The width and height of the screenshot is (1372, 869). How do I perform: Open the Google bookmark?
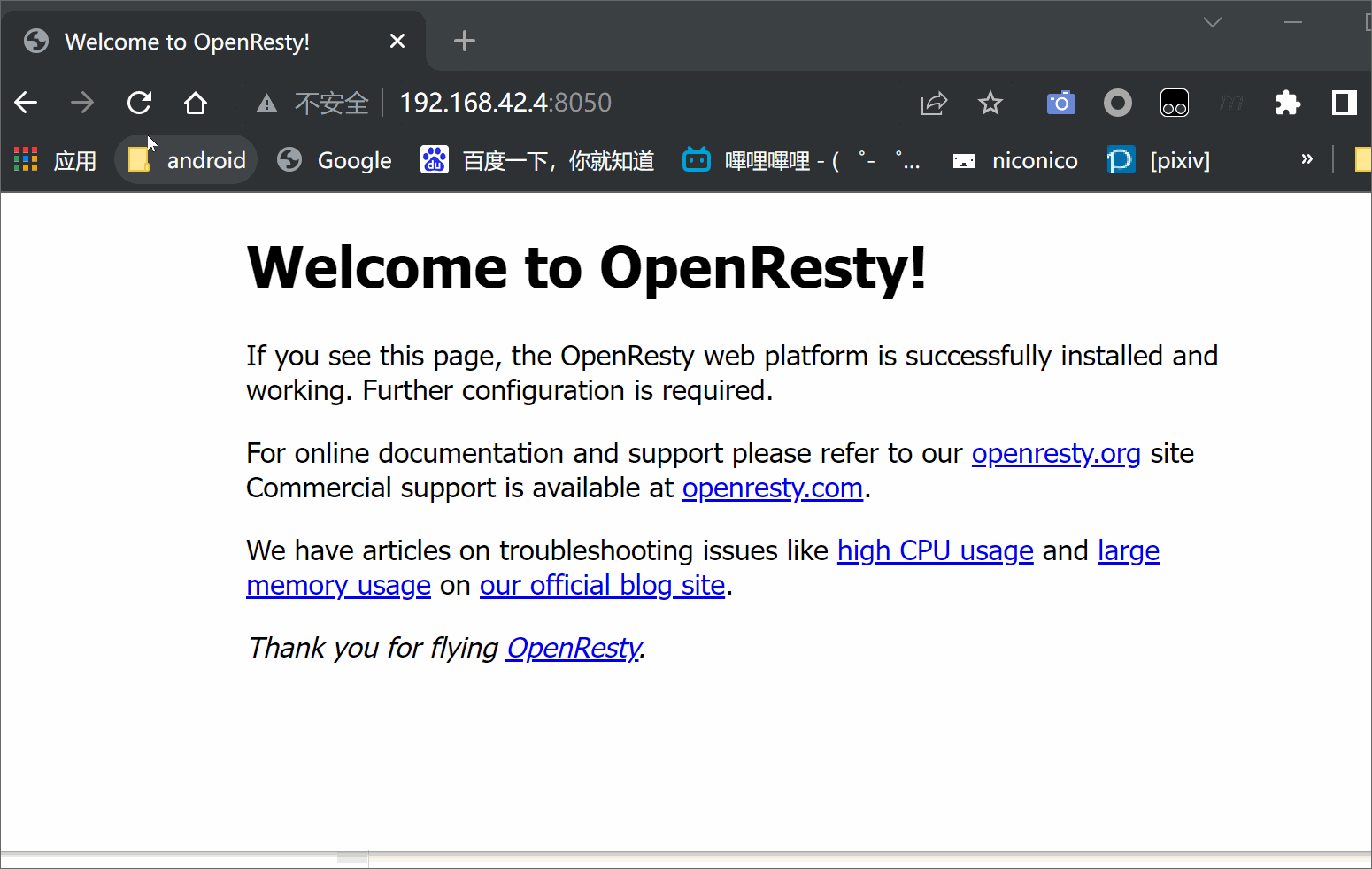[x=335, y=160]
